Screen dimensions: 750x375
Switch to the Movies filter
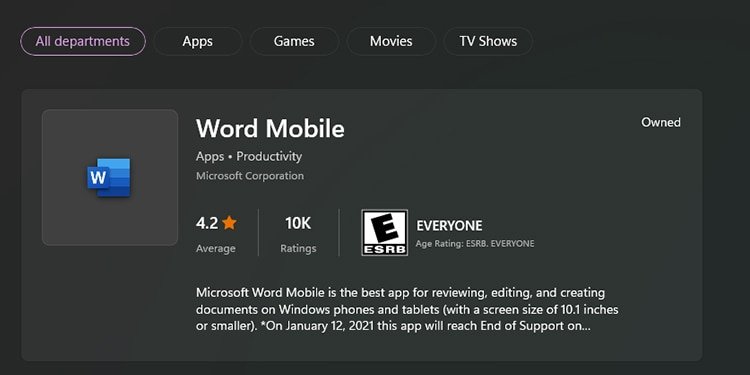391,42
